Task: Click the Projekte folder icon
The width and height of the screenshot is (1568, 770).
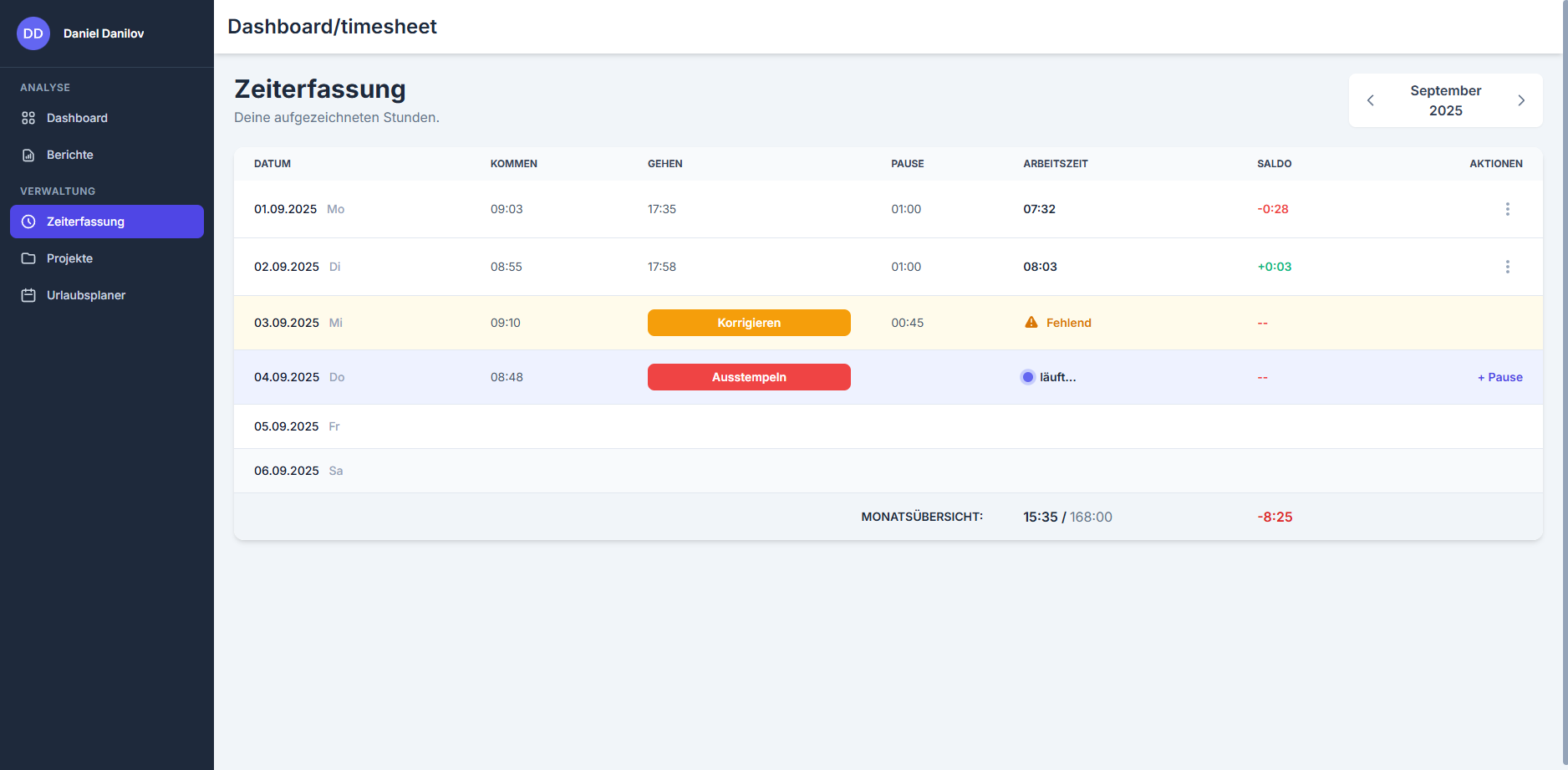Action: pos(28,258)
